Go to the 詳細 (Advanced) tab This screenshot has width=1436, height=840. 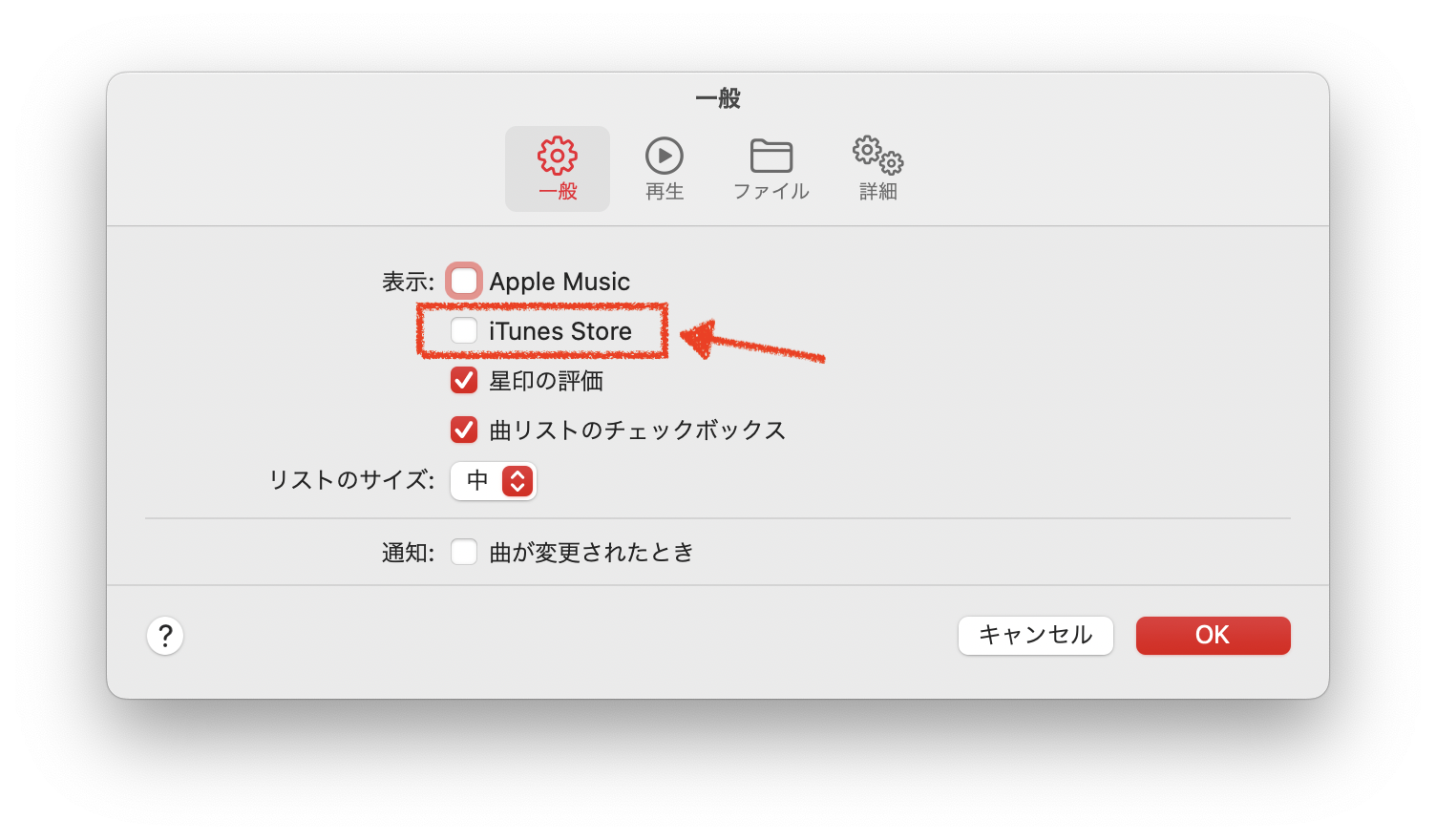click(878, 169)
